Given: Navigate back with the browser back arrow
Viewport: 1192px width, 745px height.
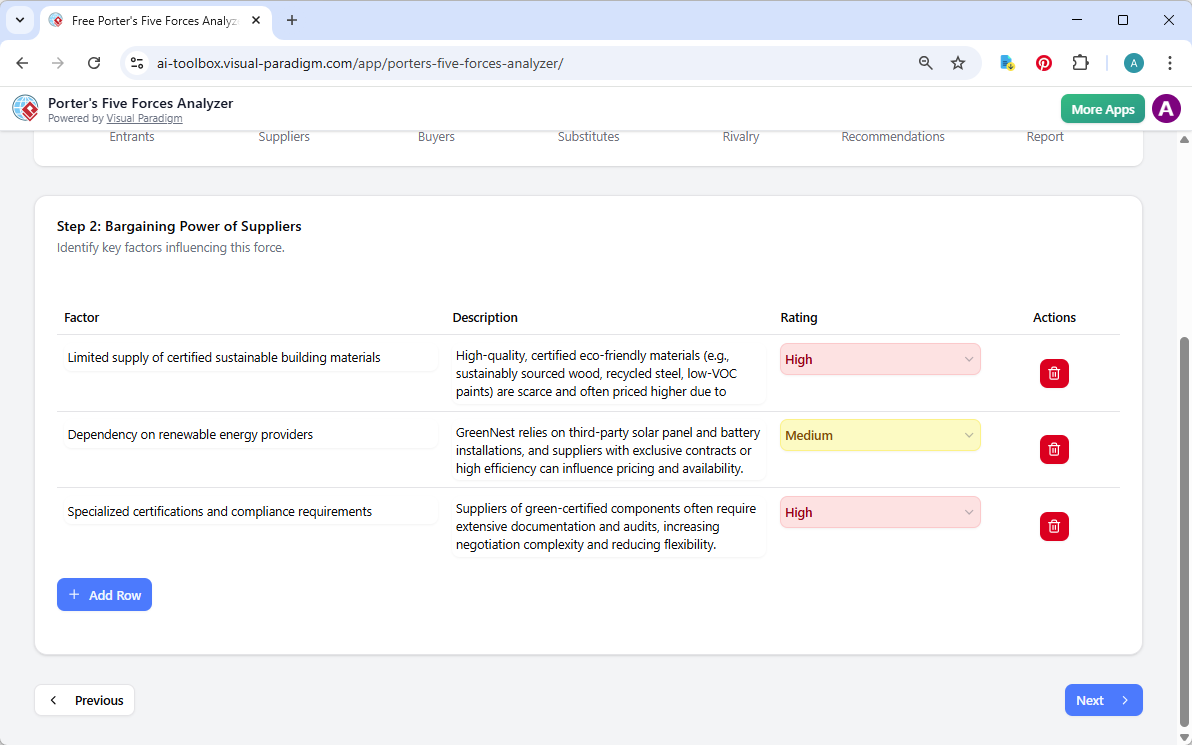Looking at the screenshot, I should click(22, 62).
